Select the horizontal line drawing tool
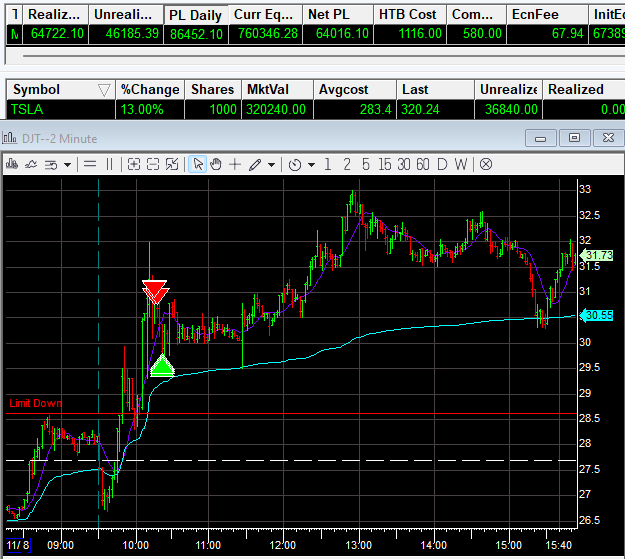Viewport: 625px width, 559px height. (x=90, y=164)
